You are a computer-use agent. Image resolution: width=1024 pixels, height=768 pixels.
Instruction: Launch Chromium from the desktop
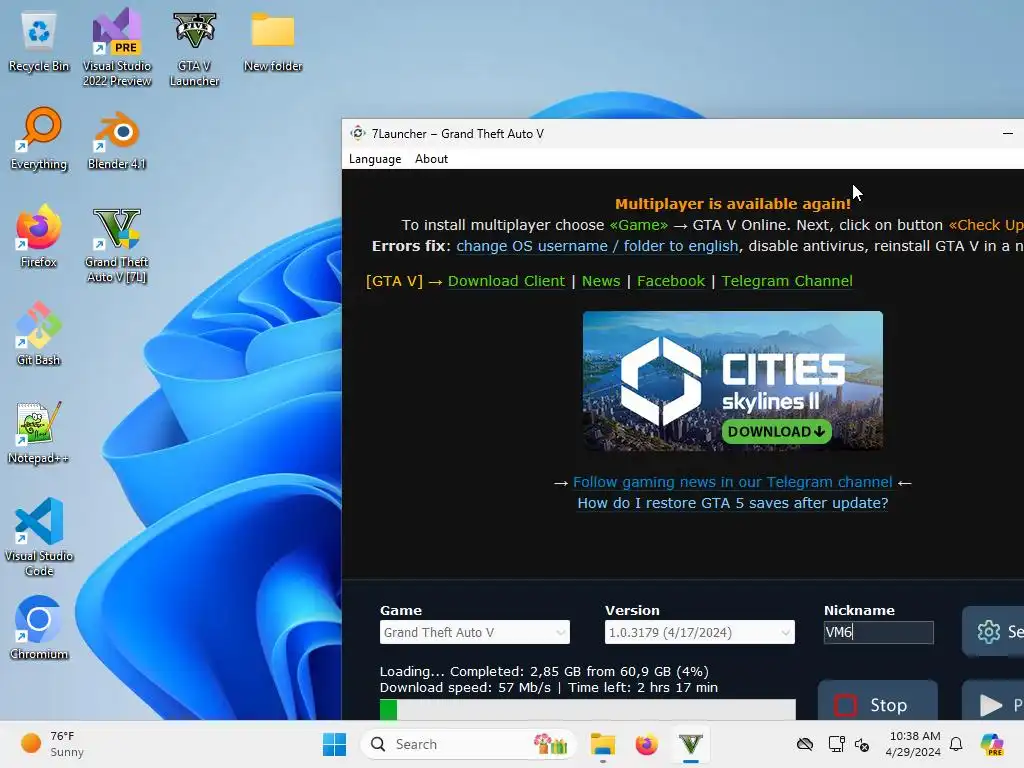(x=39, y=628)
